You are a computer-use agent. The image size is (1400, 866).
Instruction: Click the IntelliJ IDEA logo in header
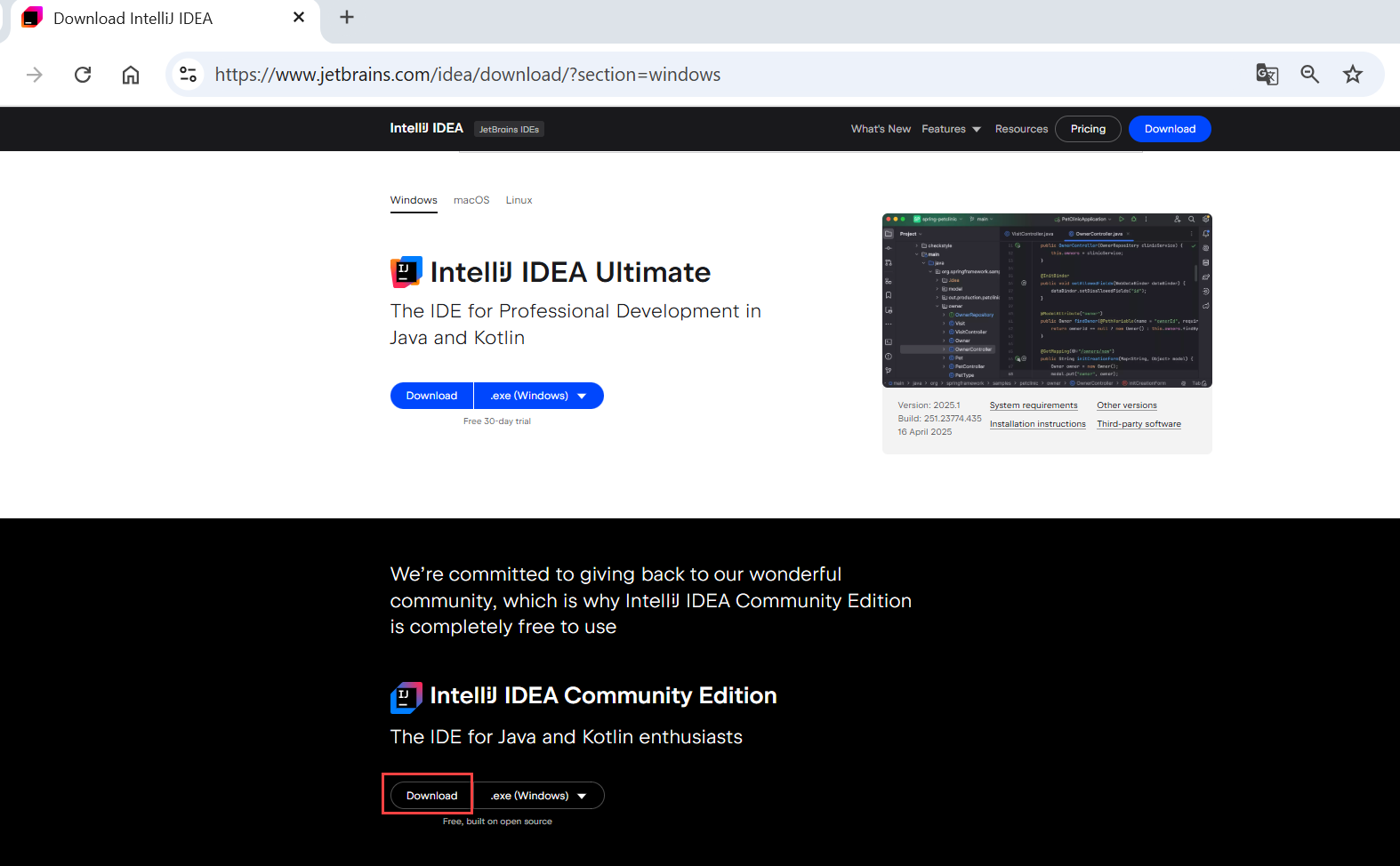(426, 128)
